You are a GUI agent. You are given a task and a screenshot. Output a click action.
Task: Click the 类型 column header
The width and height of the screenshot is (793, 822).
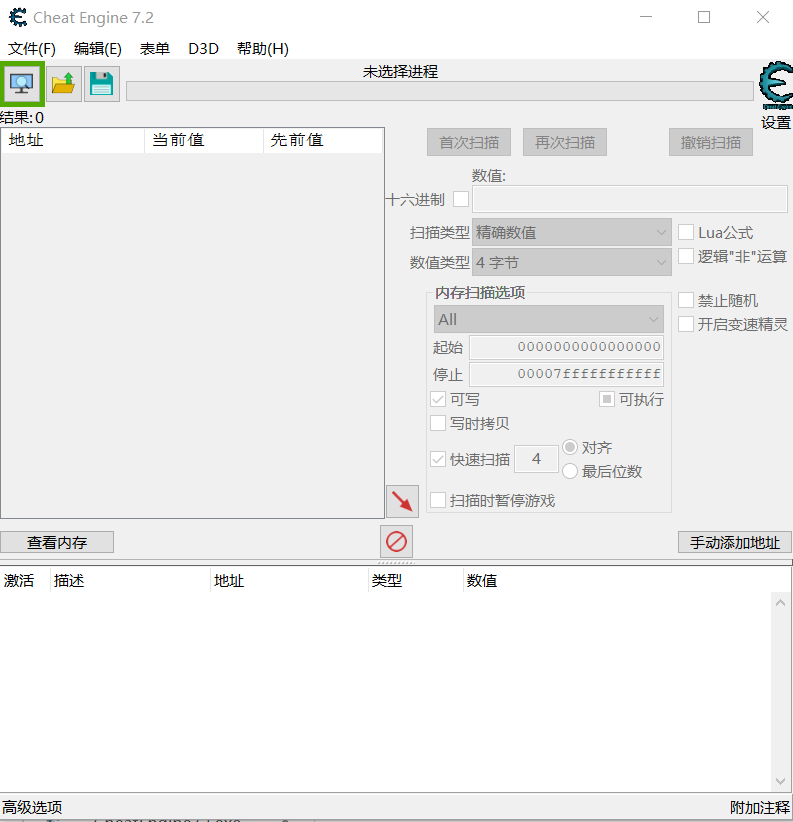pyautogui.click(x=416, y=581)
